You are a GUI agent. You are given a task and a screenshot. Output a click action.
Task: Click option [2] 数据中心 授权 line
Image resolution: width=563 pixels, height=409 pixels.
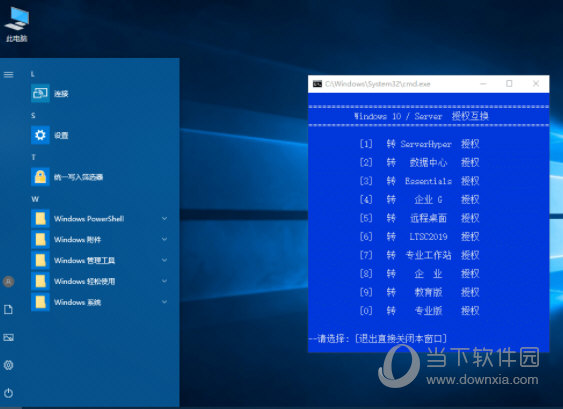(419, 163)
